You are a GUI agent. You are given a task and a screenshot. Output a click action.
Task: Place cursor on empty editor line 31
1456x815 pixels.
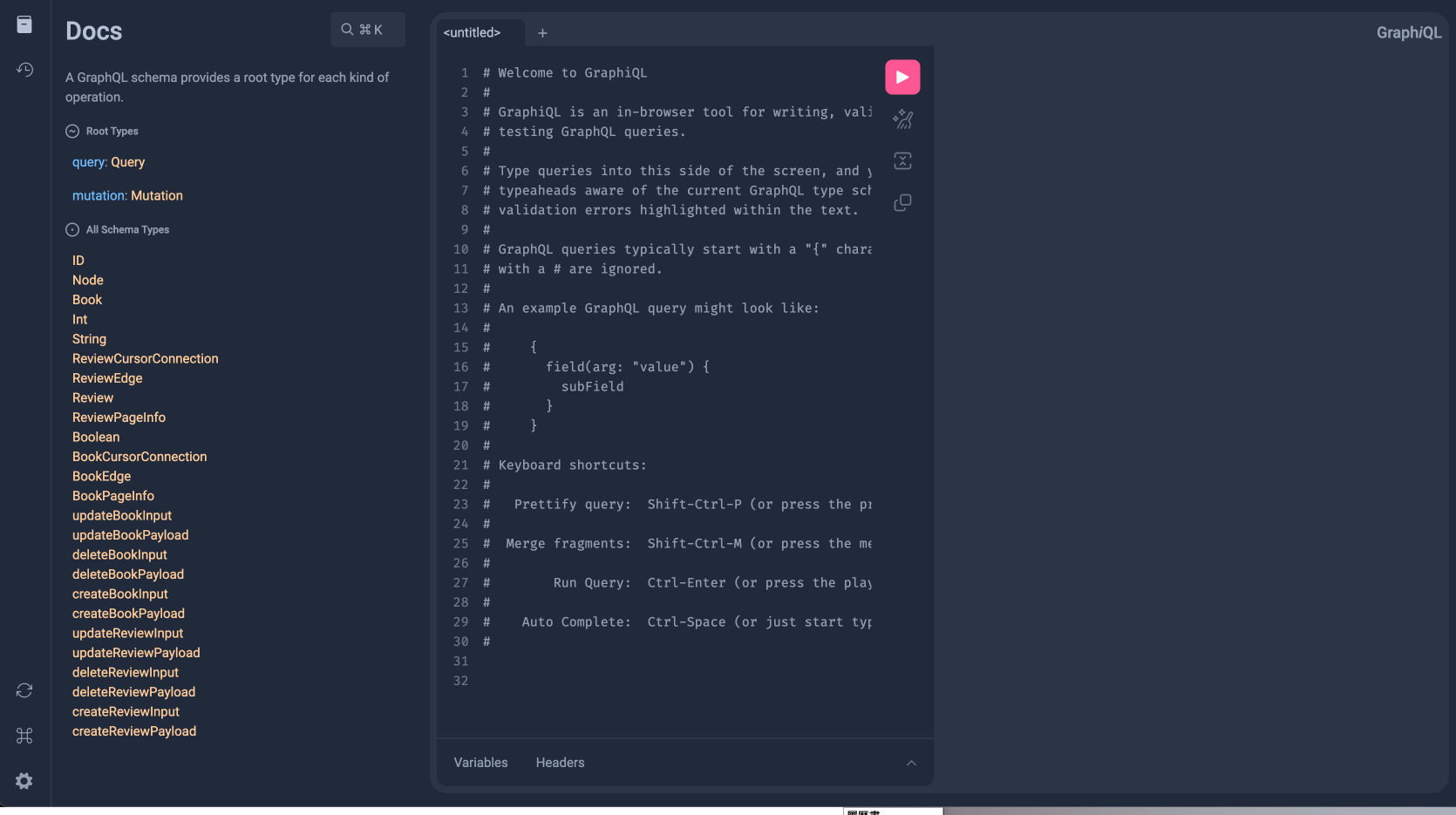click(x=676, y=662)
